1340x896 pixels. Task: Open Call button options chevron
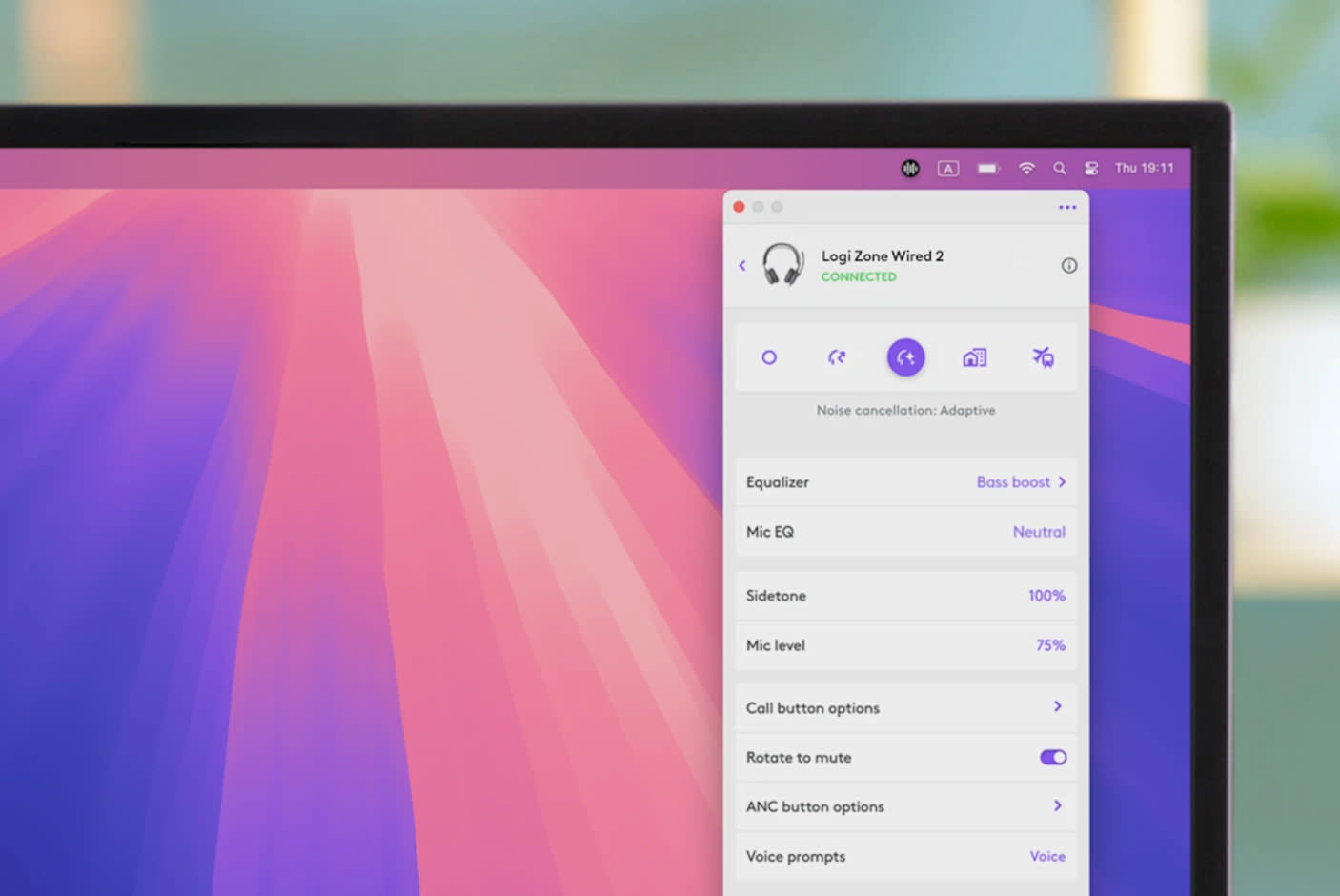(1057, 707)
